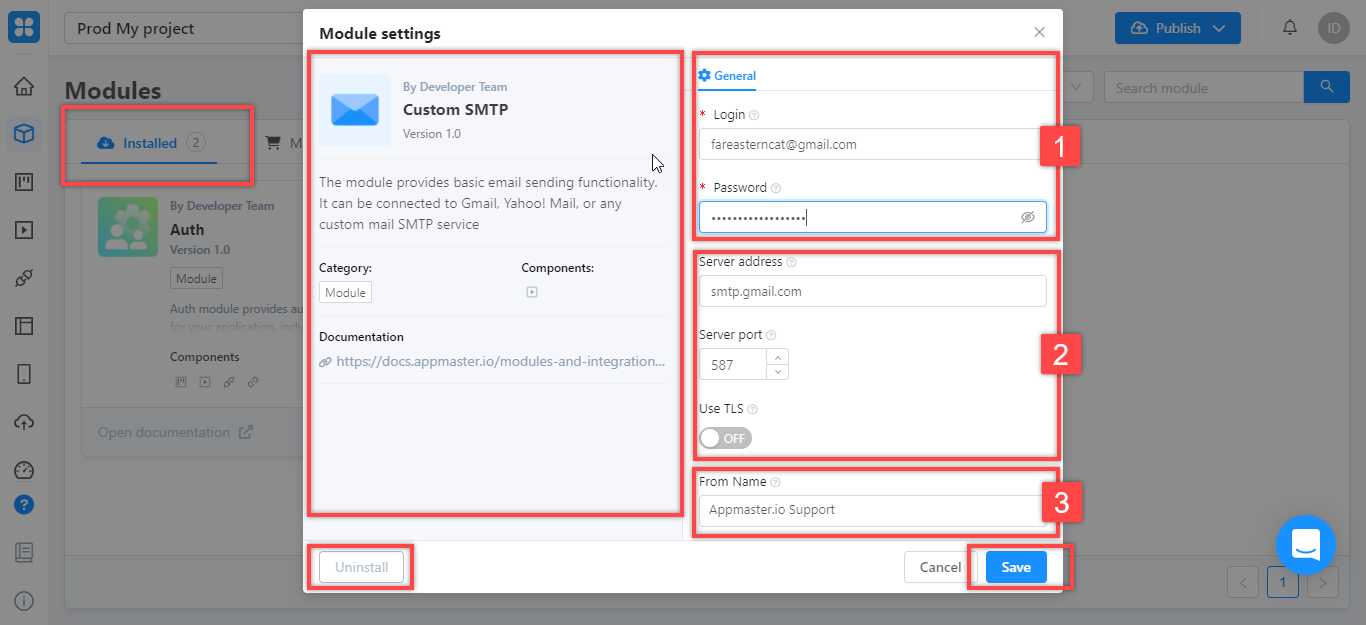Toggle Use TLS to ON
Image resolution: width=1366 pixels, height=625 pixels.
[x=725, y=437]
